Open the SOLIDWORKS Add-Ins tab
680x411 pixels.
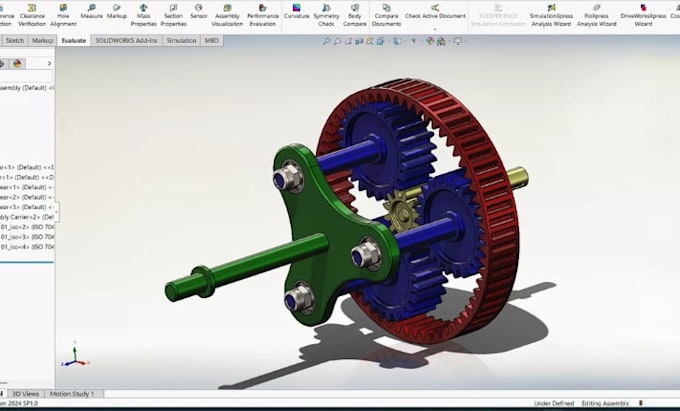[127, 40]
